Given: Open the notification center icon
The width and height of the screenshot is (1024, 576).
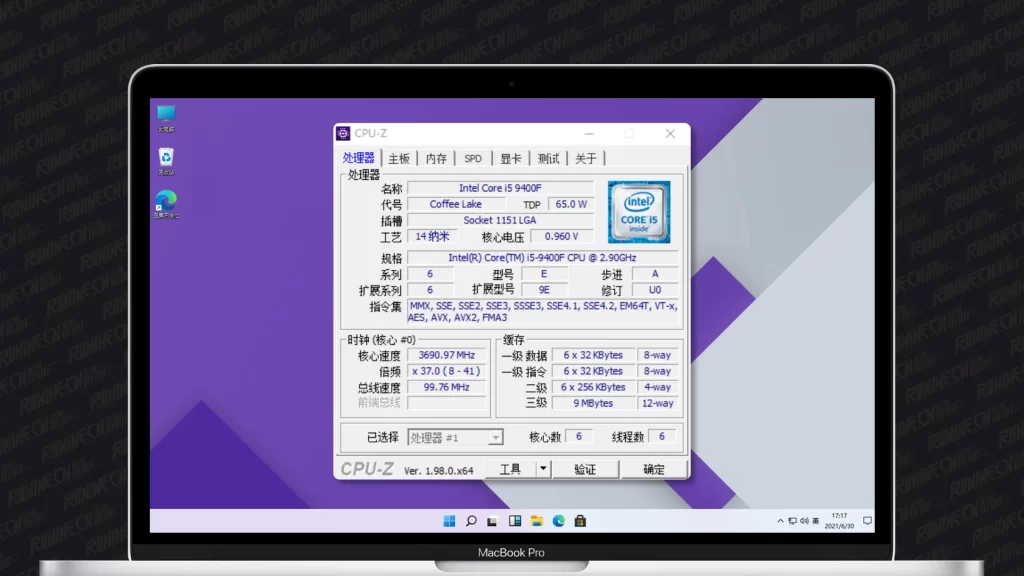Looking at the screenshot, I should (x=867, y=521).
